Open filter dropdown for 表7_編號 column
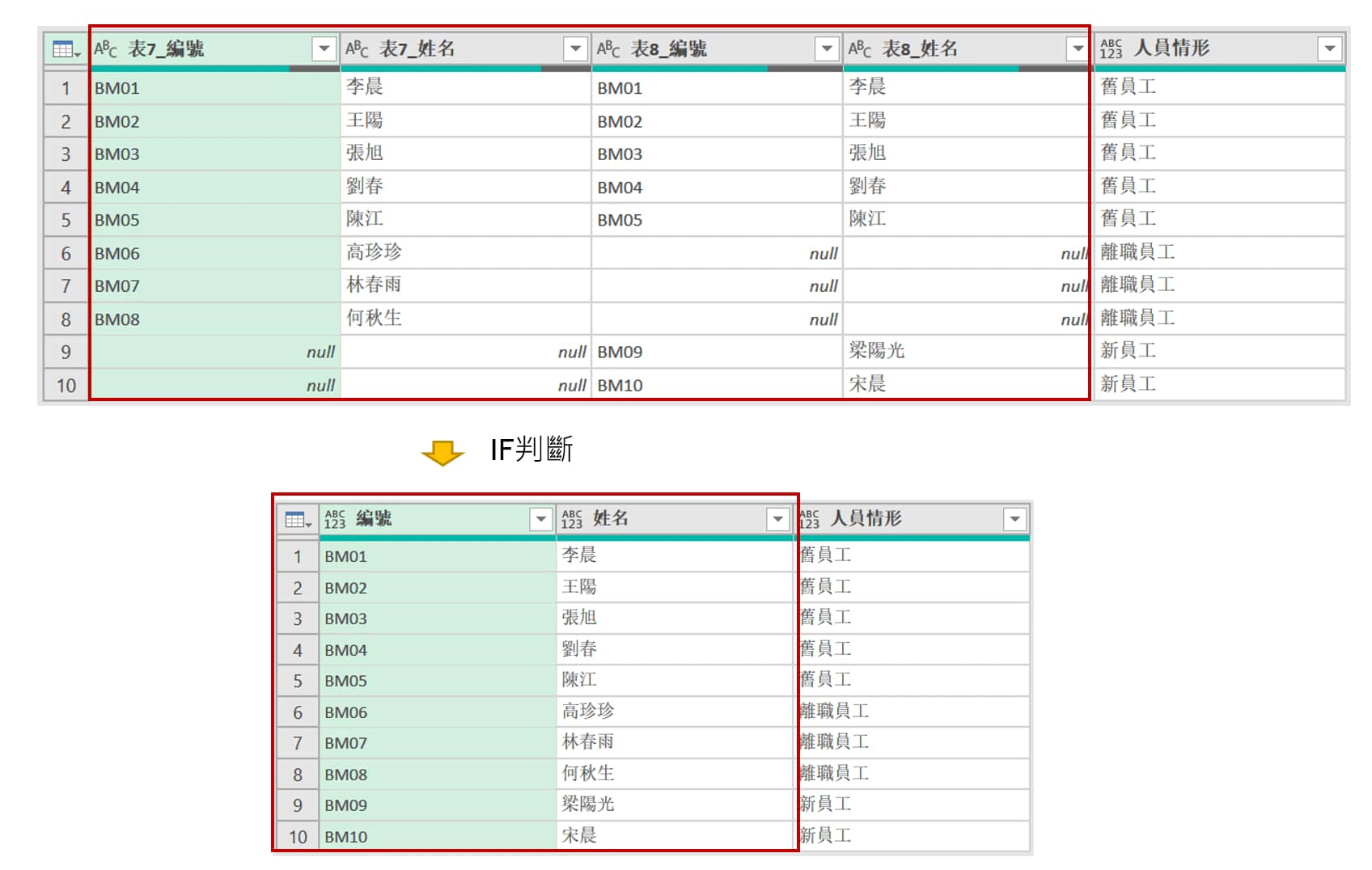 [x=324, y=49]
